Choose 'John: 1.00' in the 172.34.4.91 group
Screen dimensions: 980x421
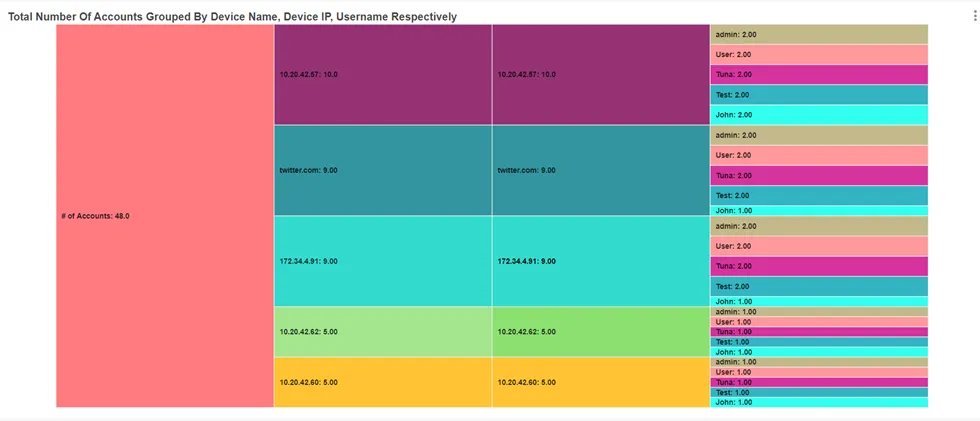pos(819,301)
